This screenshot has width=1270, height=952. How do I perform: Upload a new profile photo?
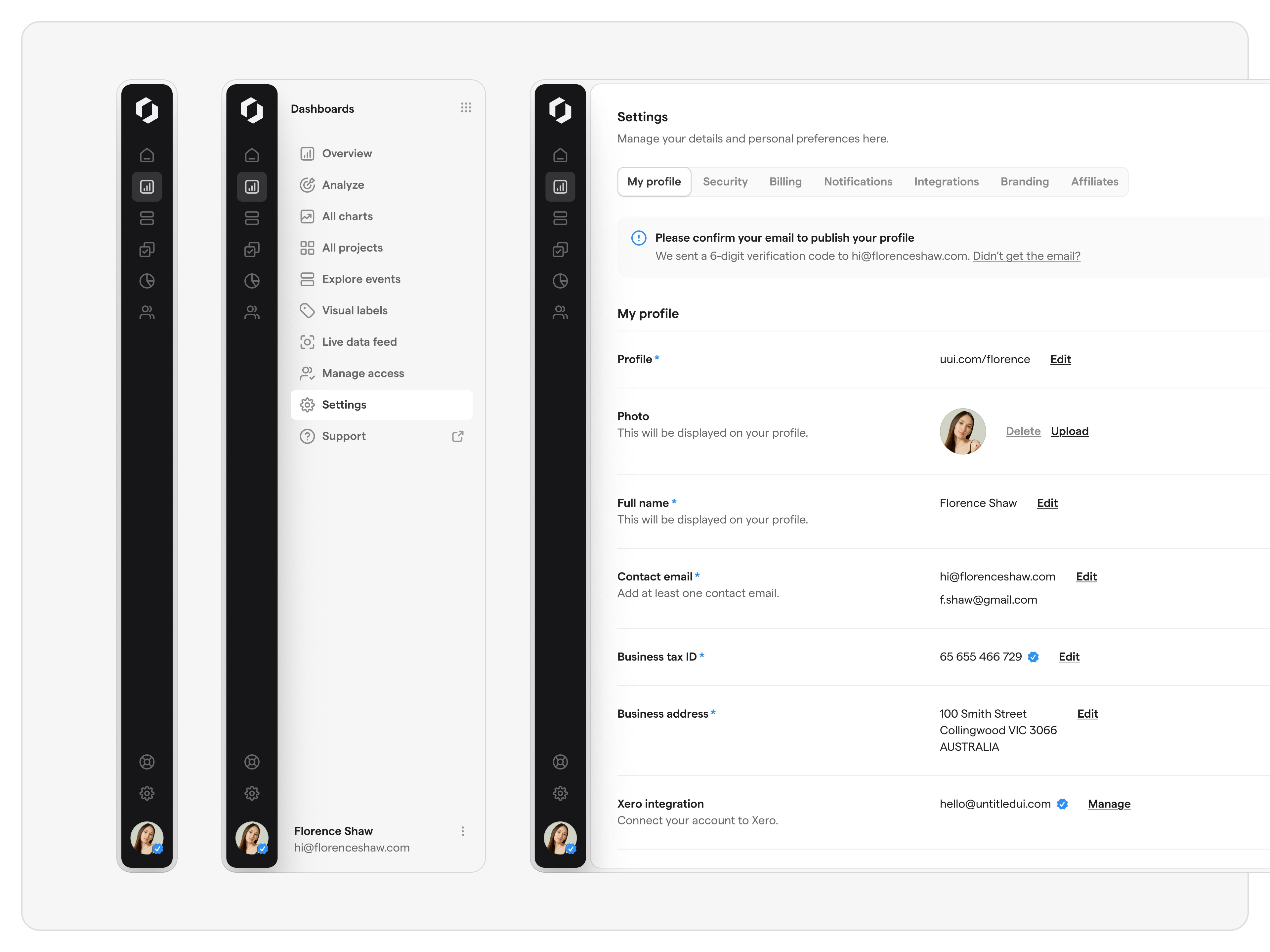[x=1070, y=431]
